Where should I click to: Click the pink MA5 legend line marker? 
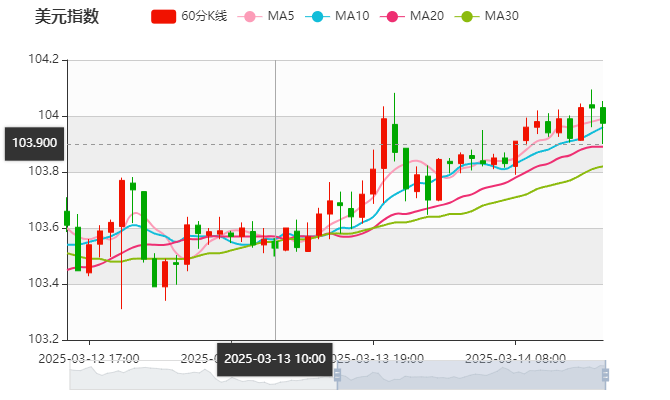(x=251, y=16)
